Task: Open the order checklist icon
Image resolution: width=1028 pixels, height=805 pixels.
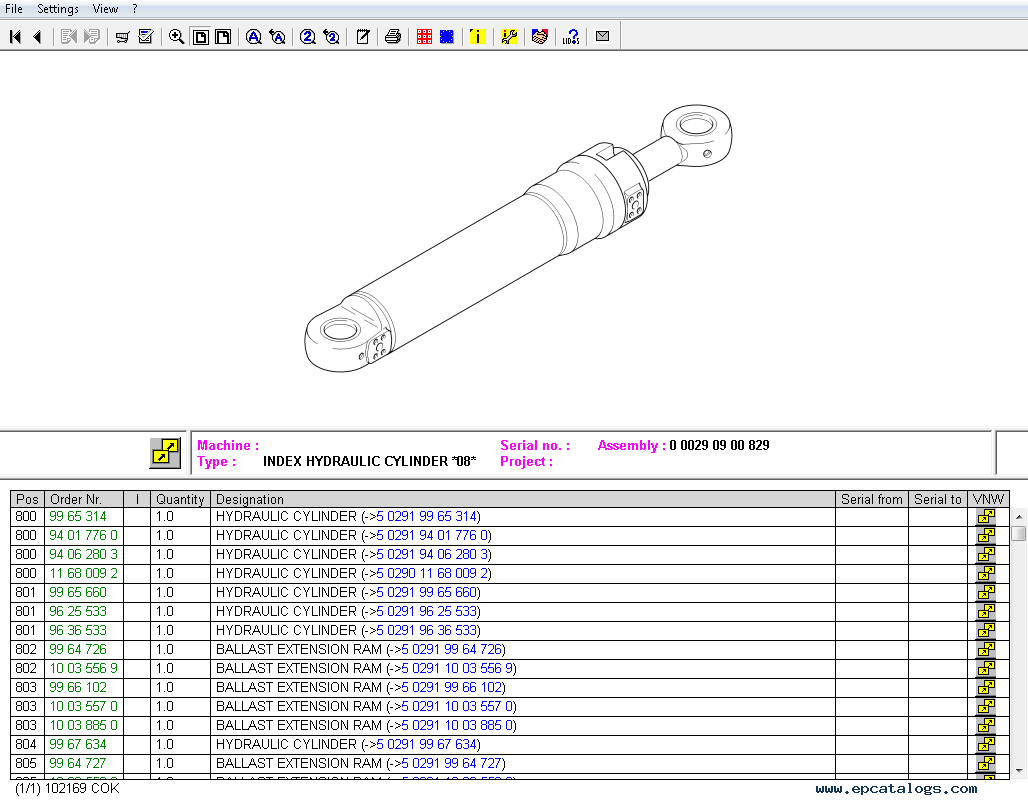Action: [x=146, y=37]
